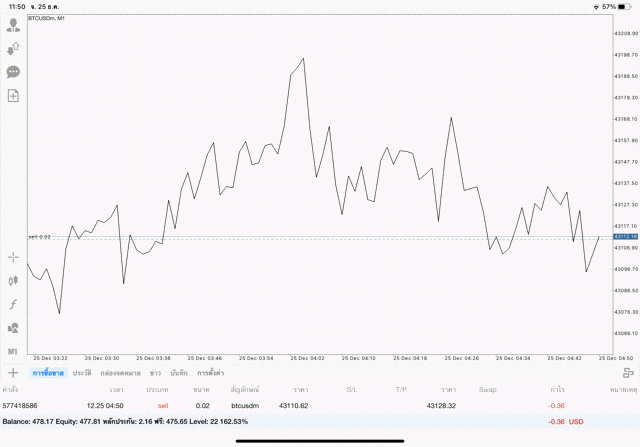
Task: Switch to the การซื้อขาย trade tab
Action: (48, 372)
